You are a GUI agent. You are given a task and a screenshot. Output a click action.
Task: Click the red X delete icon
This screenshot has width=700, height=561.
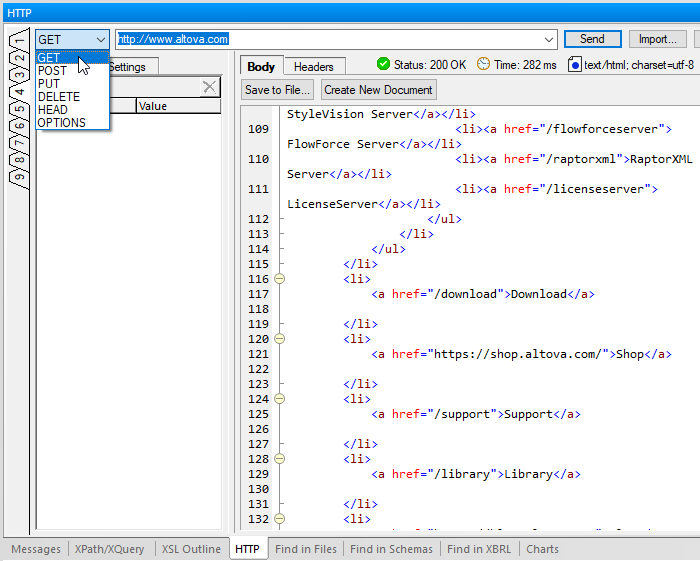pyautogui.click(x=209, y=87)
